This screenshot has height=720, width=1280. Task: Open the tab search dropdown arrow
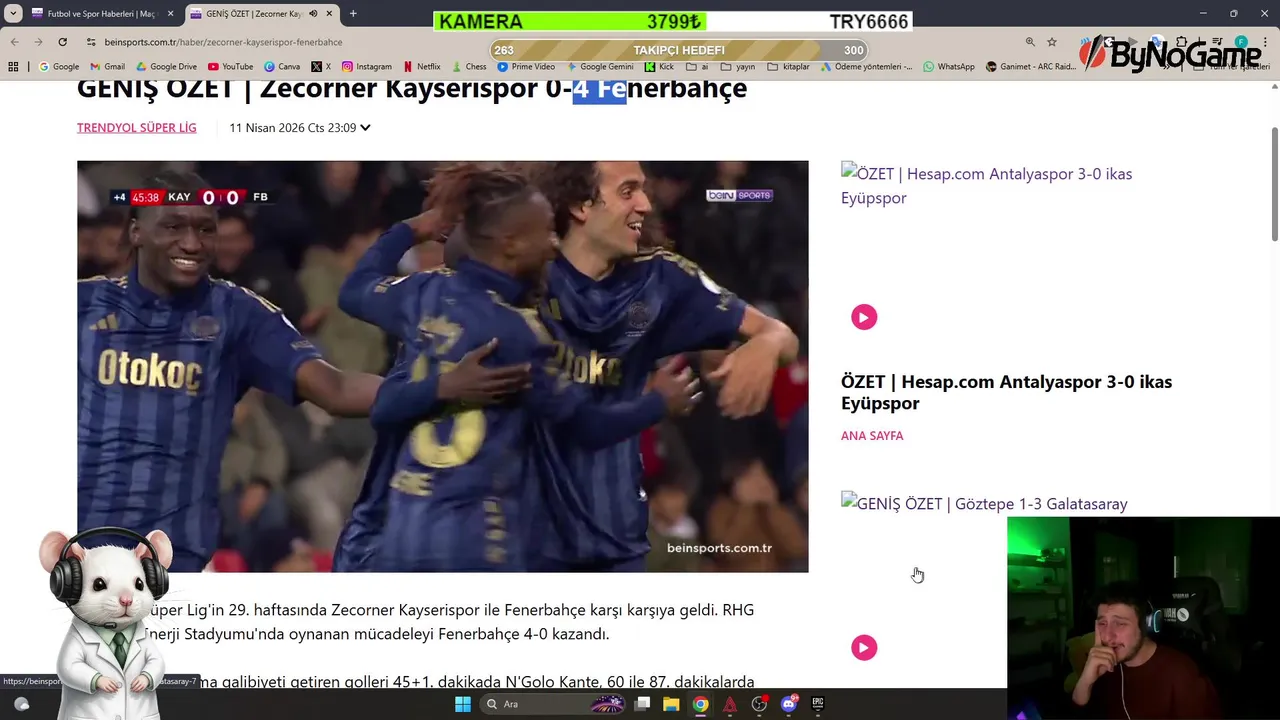coord(14,14)
